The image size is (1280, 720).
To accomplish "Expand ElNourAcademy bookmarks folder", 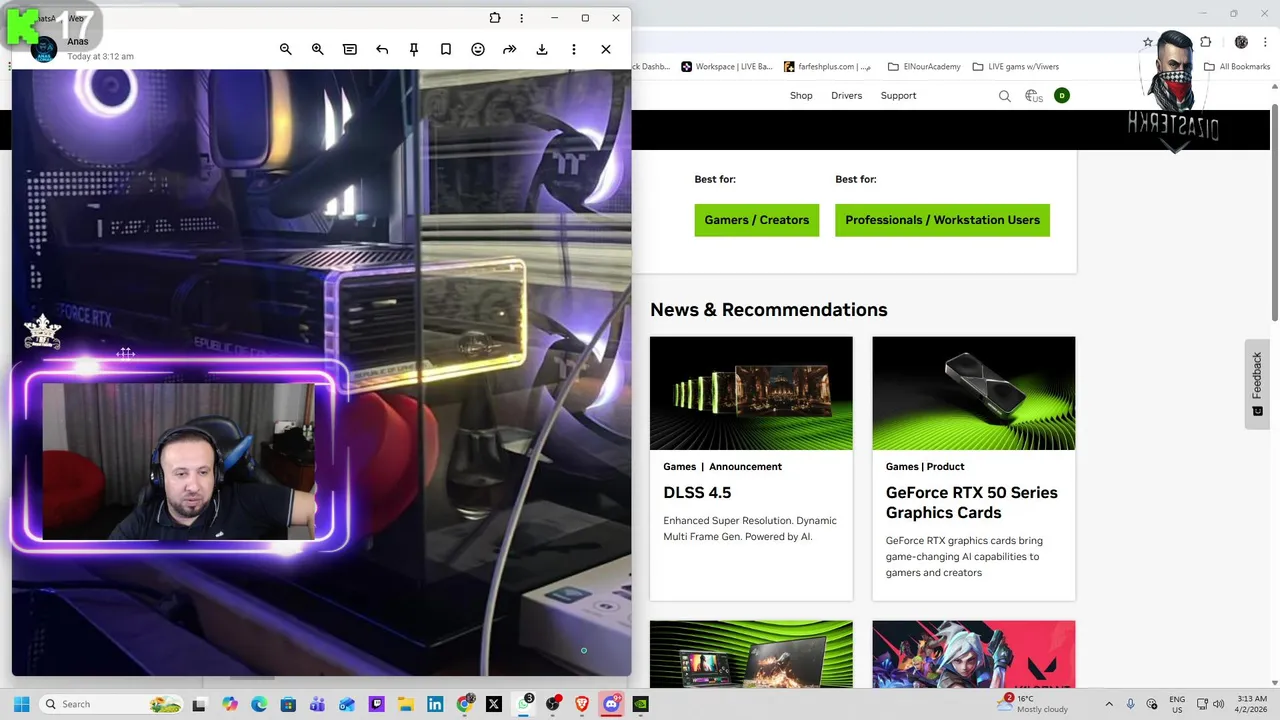I will click(x=924, y=67).
